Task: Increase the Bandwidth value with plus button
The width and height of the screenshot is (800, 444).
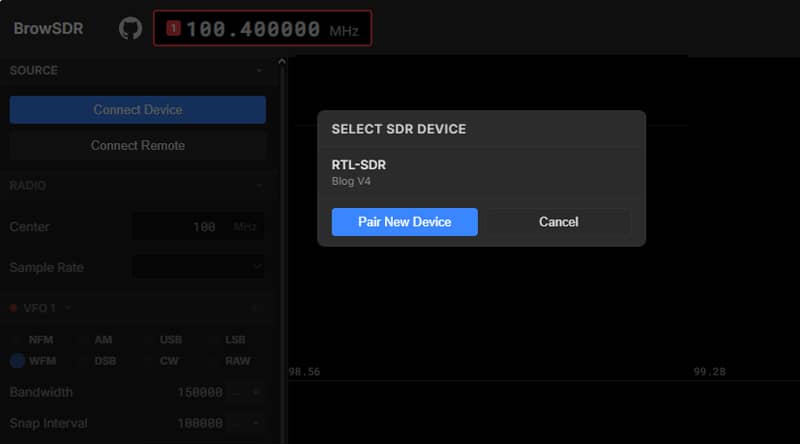Action: pyautogui.click(x=256, y=392)
